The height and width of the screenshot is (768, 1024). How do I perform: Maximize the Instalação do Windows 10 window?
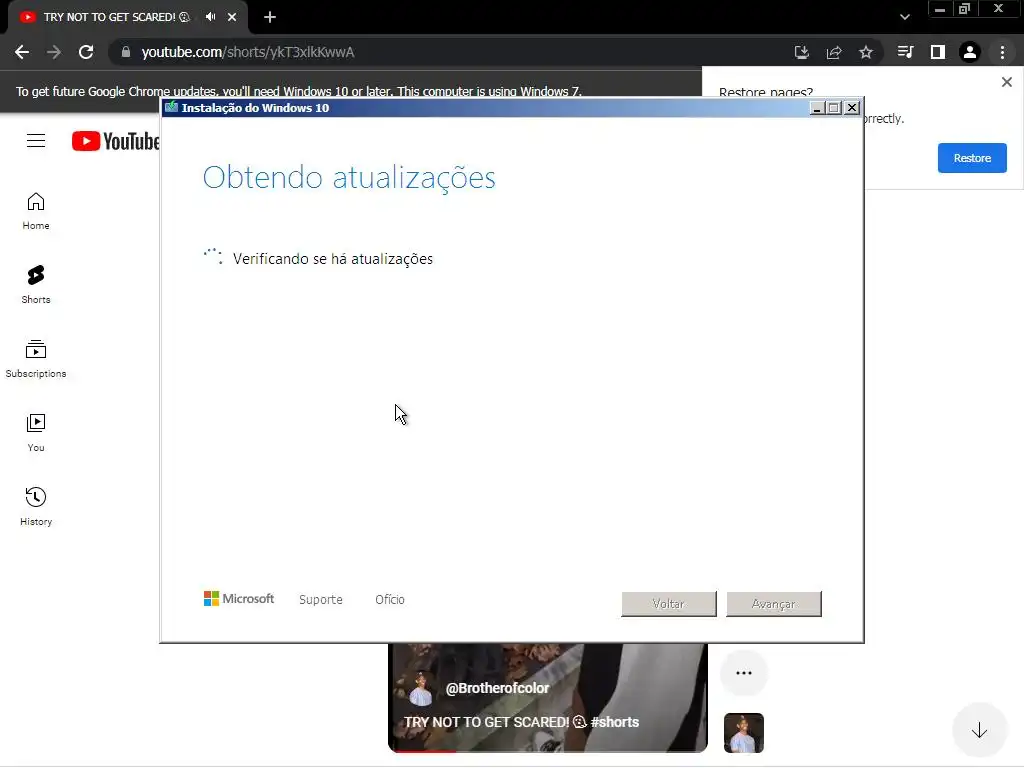pyautogui.click(x=834, y=108)
